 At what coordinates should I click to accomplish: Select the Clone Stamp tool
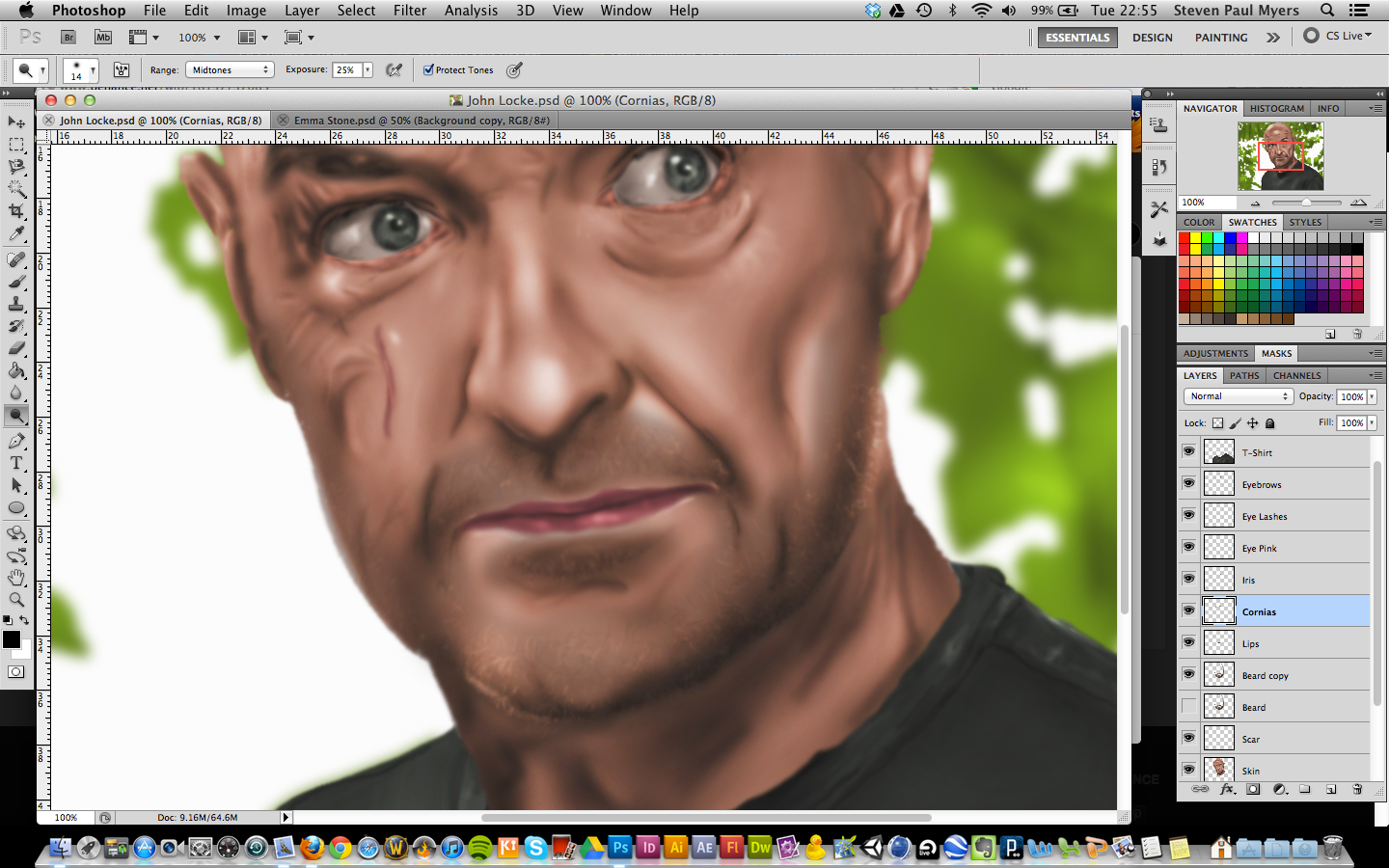(16, 304)
